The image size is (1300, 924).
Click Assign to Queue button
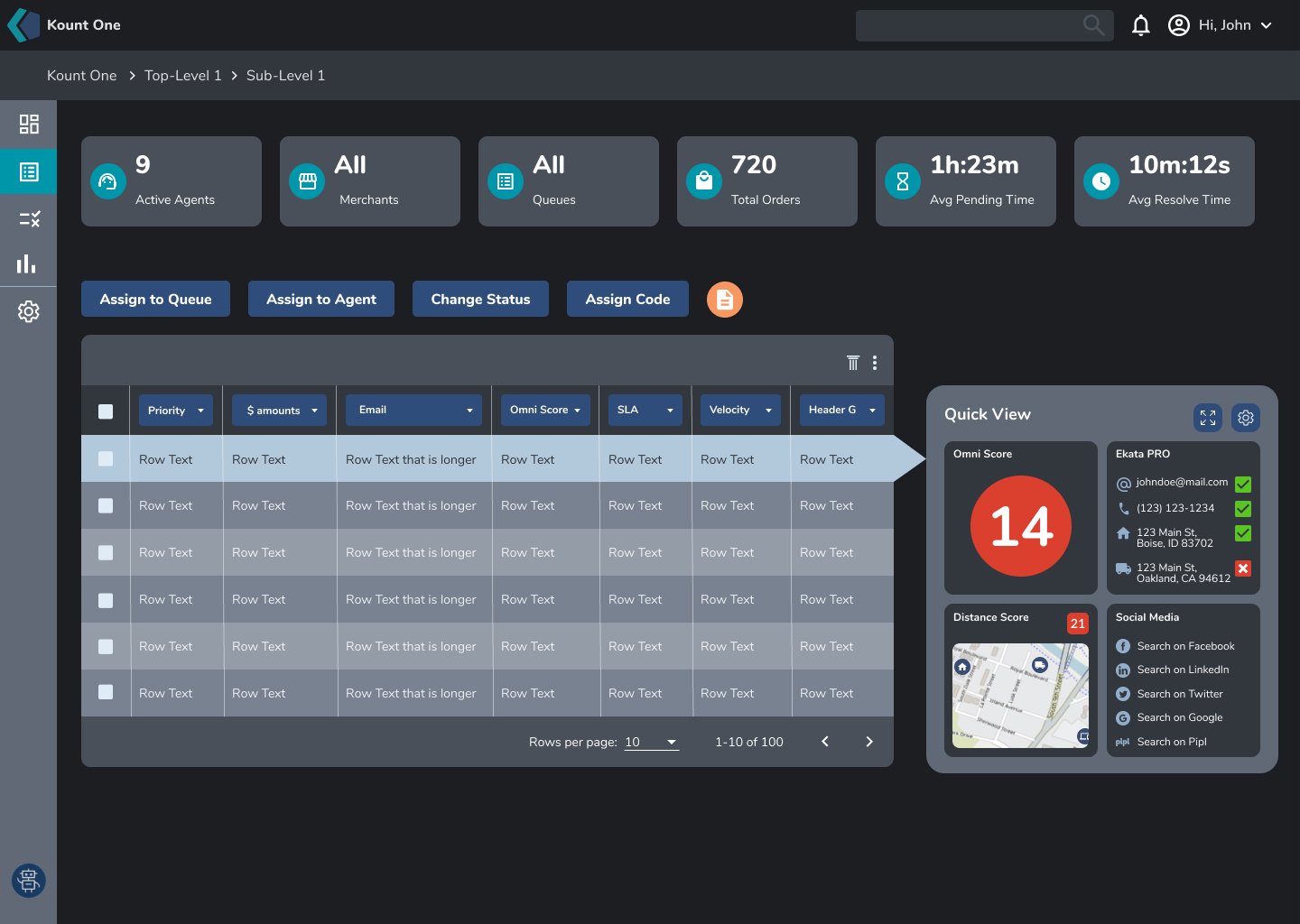[155, 299]
